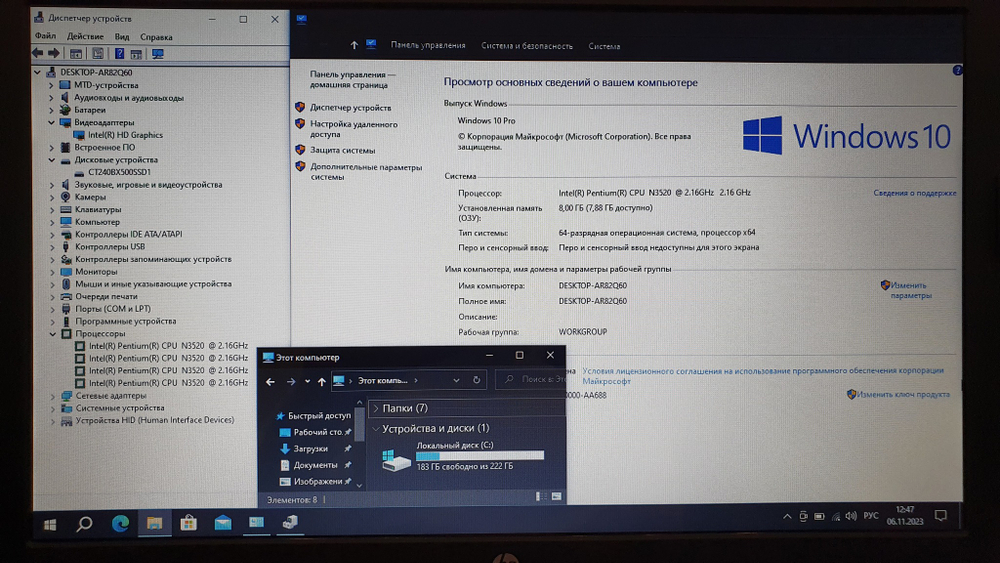1000x563 pixels.
Task: Open notification center icon
Action: click(941, 515)
